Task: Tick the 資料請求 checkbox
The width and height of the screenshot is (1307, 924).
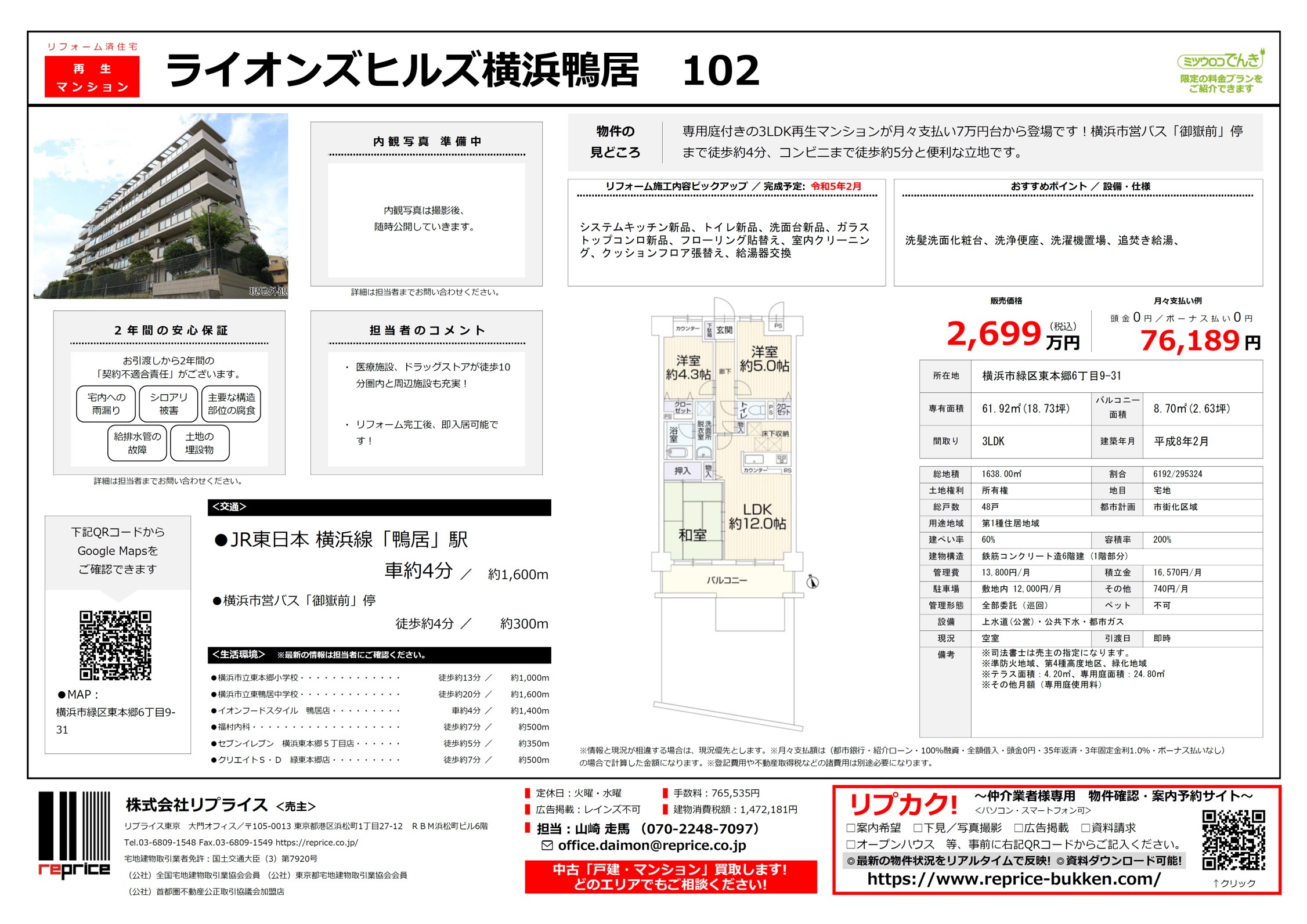Action: click(x=1085, y=828)
